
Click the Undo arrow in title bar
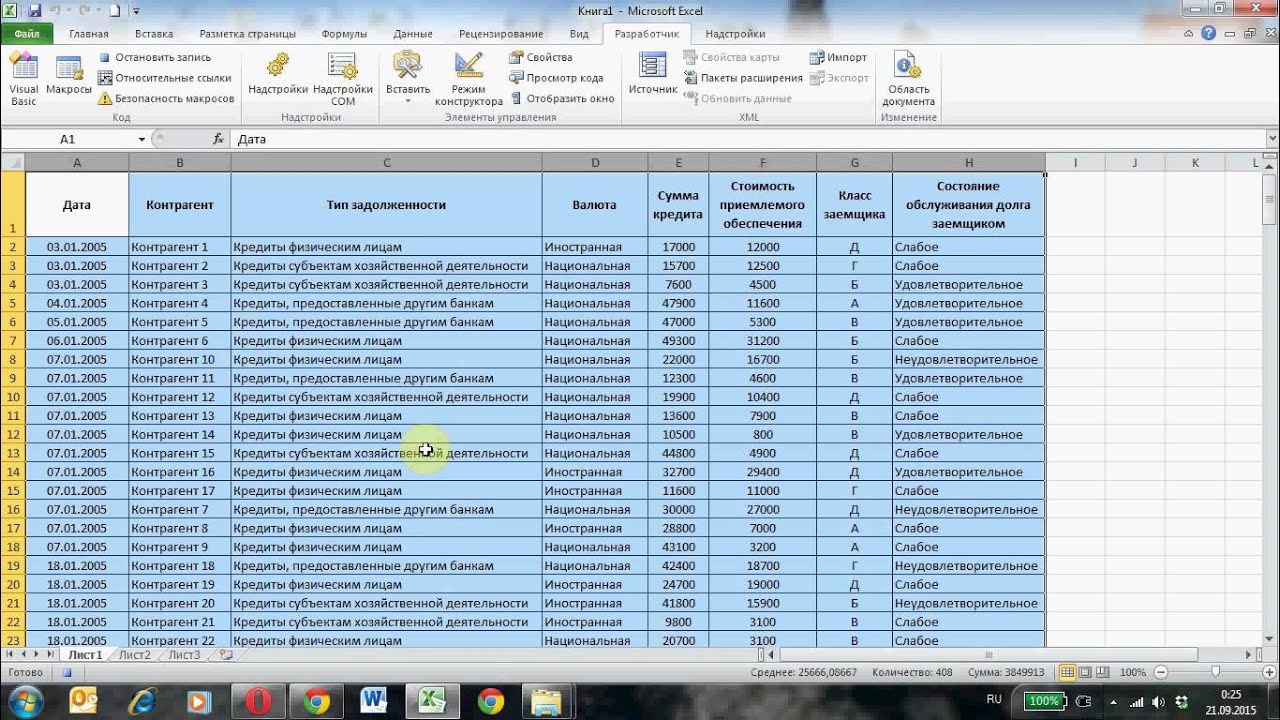point(56,11)
